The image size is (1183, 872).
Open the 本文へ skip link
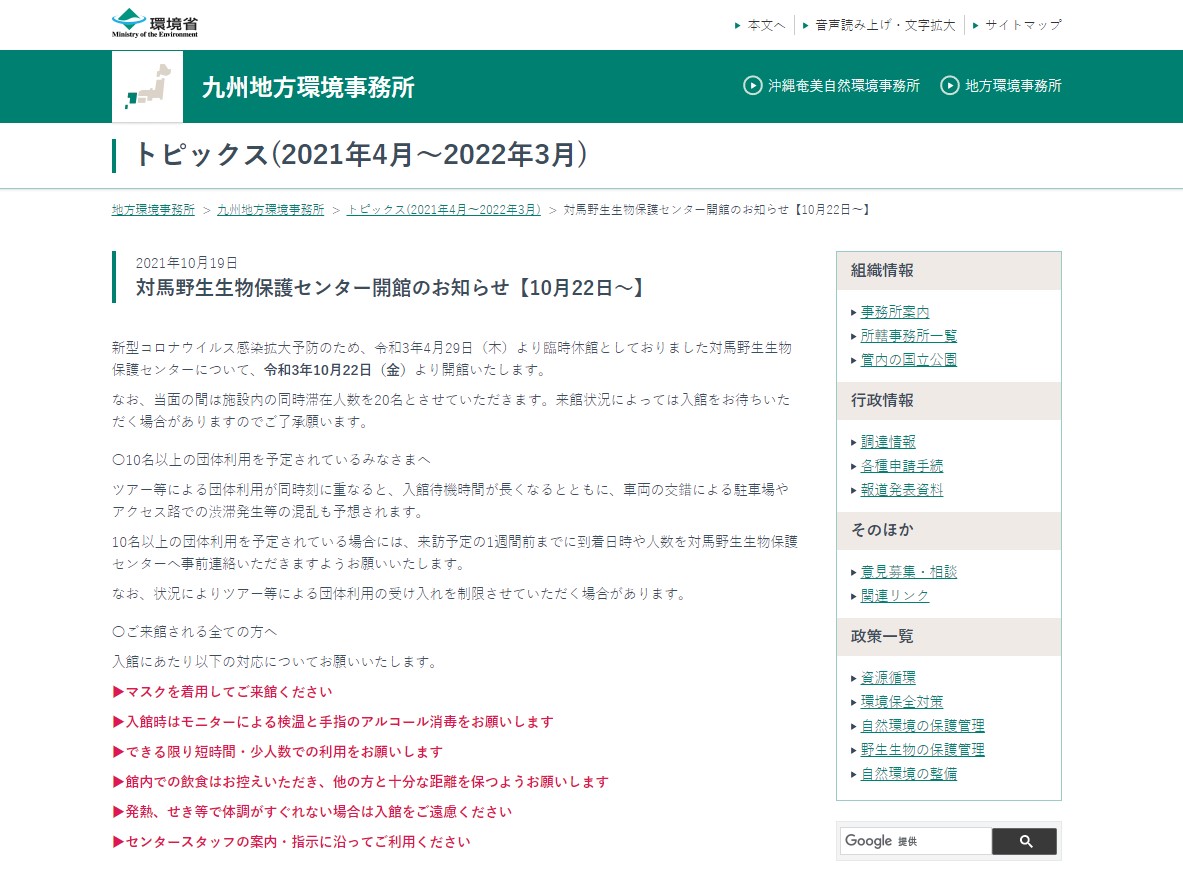766,25
